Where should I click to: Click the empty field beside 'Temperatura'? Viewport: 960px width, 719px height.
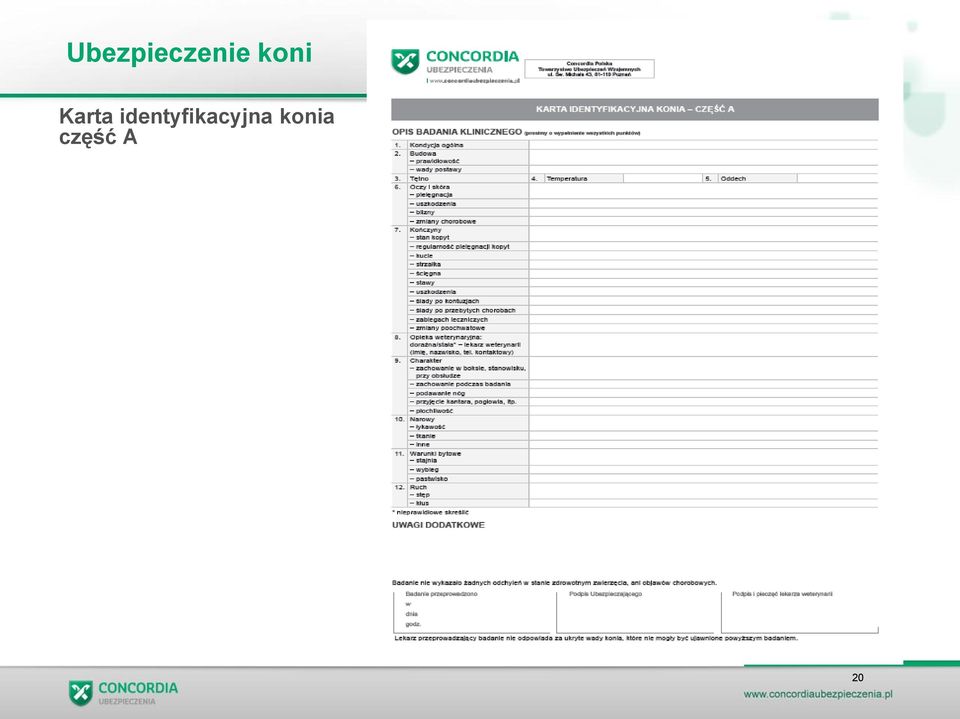[x=662, y=178]
